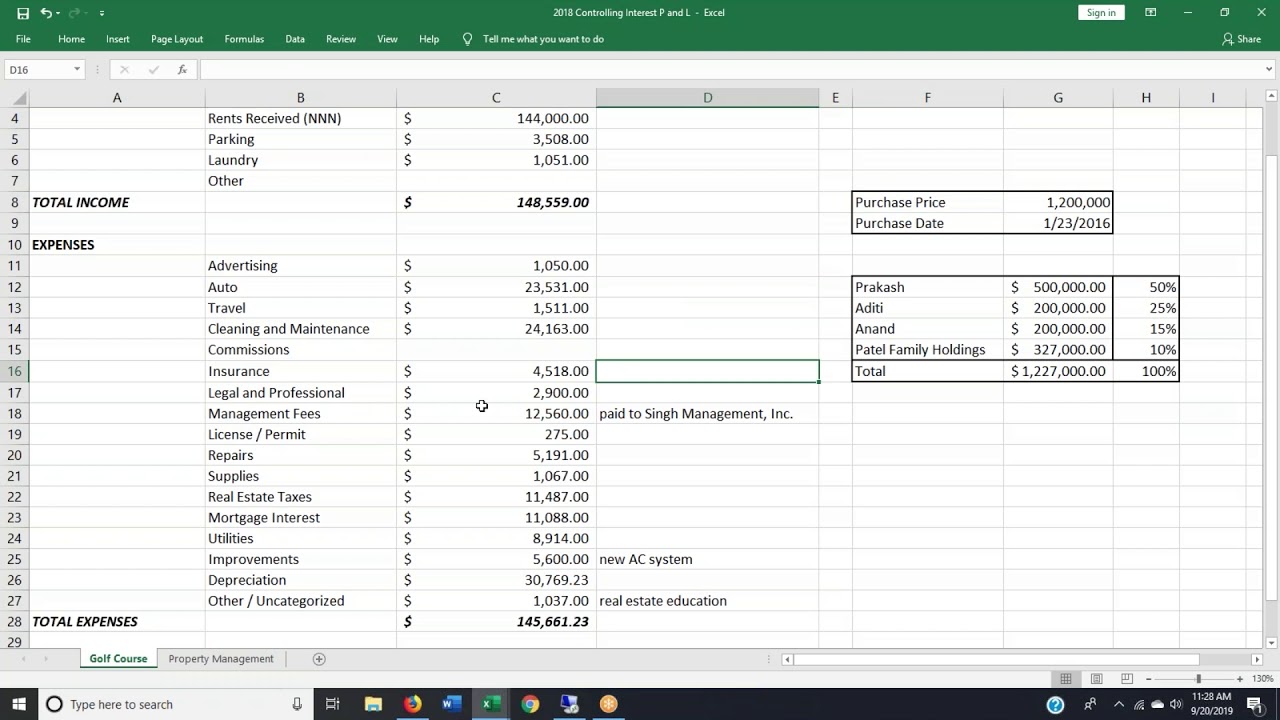Switch to the Property Management sheet tab

(x=221, y=659)
